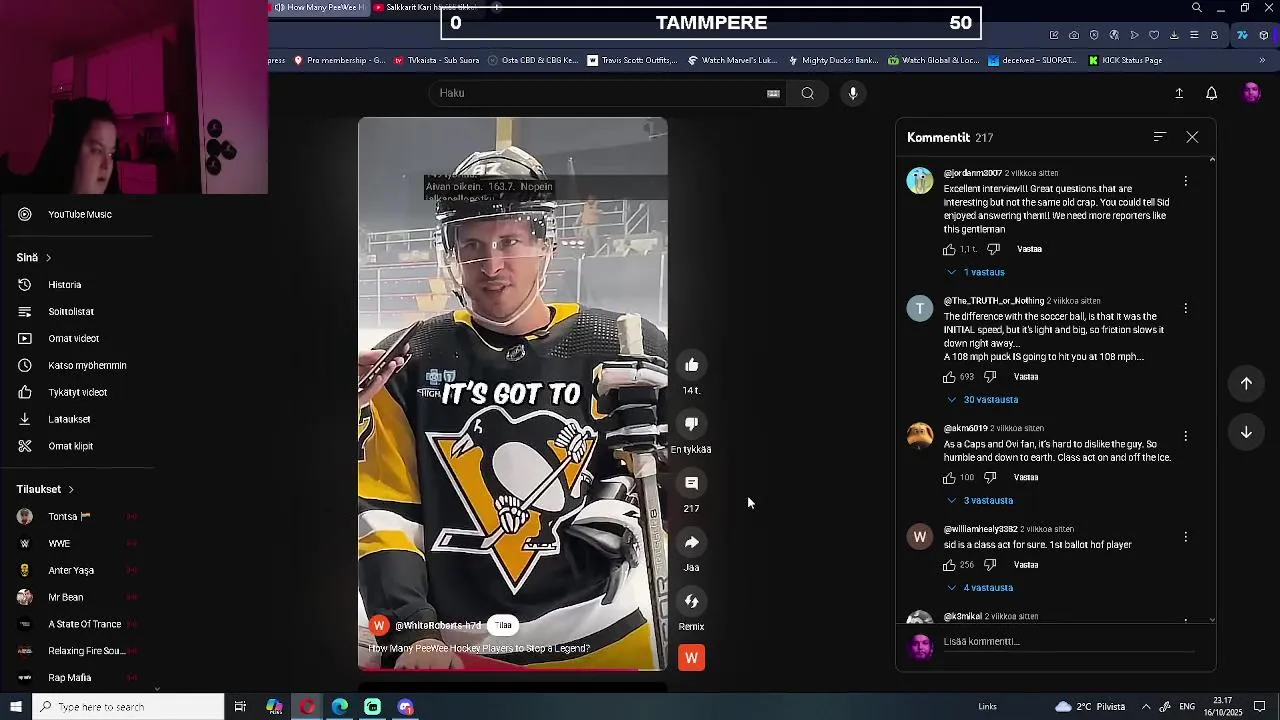Image resolution: width=1280 pixels, height=720 pixels.
Task: Click Windows Start button
Action: coord(16,707)
